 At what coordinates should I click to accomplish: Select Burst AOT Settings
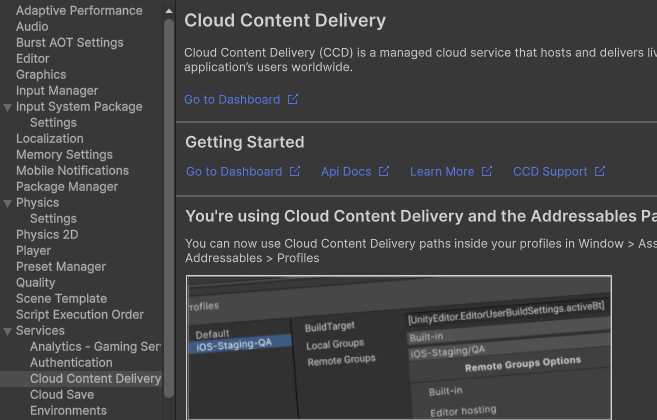point(70,42)
